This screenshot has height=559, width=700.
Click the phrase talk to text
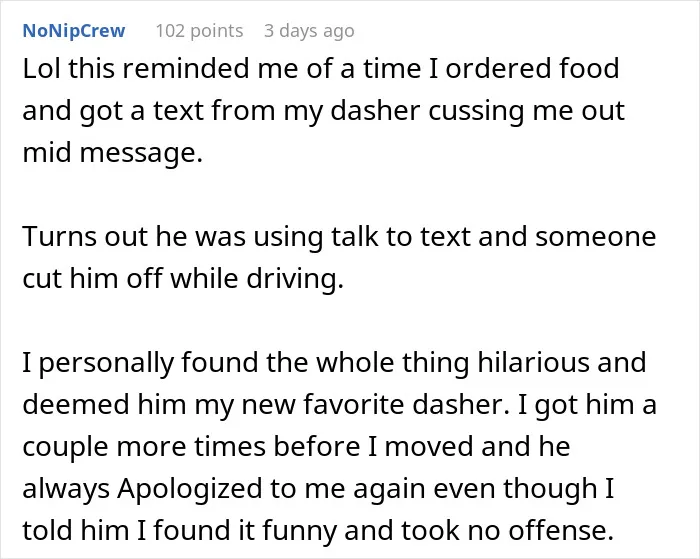400,236
